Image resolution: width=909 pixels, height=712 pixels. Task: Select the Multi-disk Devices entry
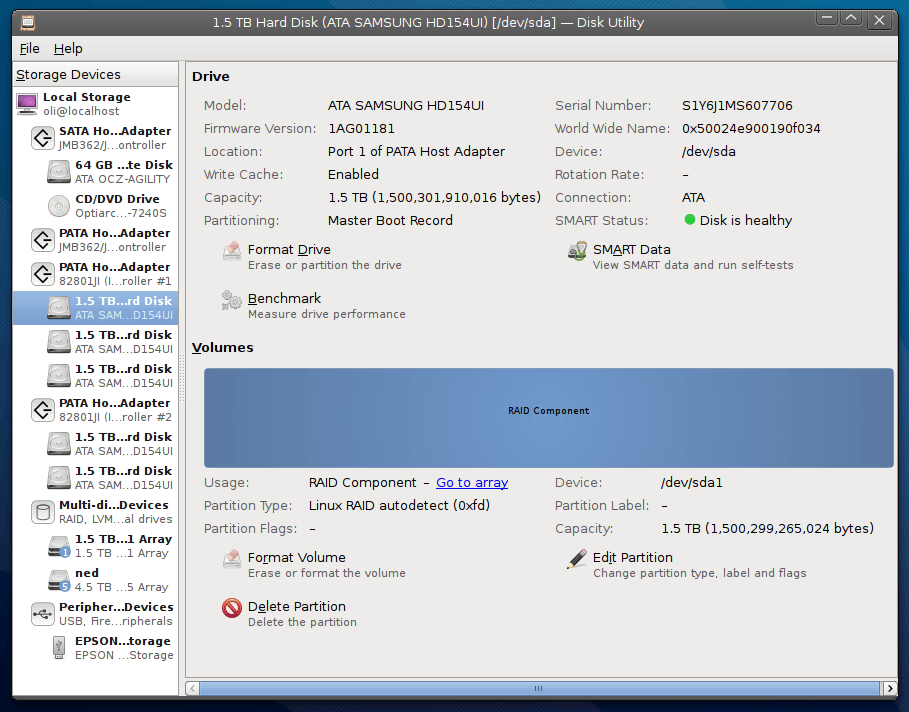point(101,512)
